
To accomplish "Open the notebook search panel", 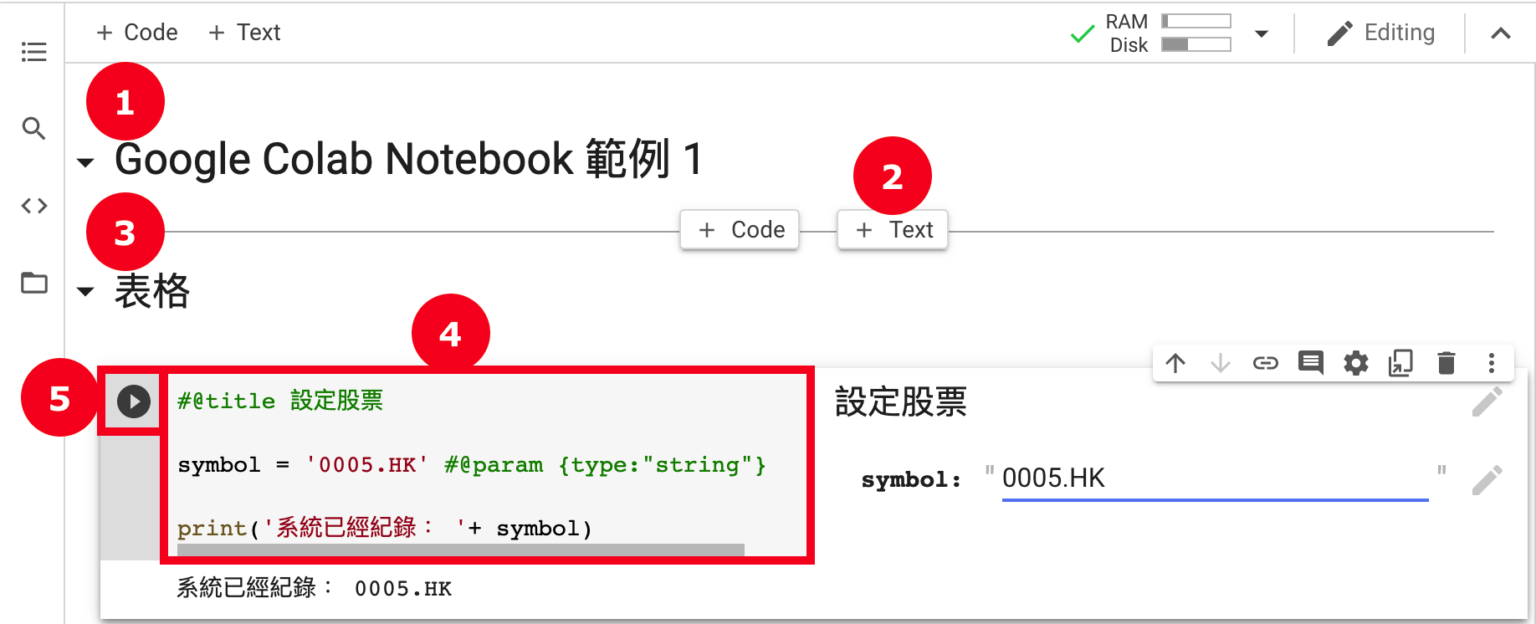I will click(33, 128).
